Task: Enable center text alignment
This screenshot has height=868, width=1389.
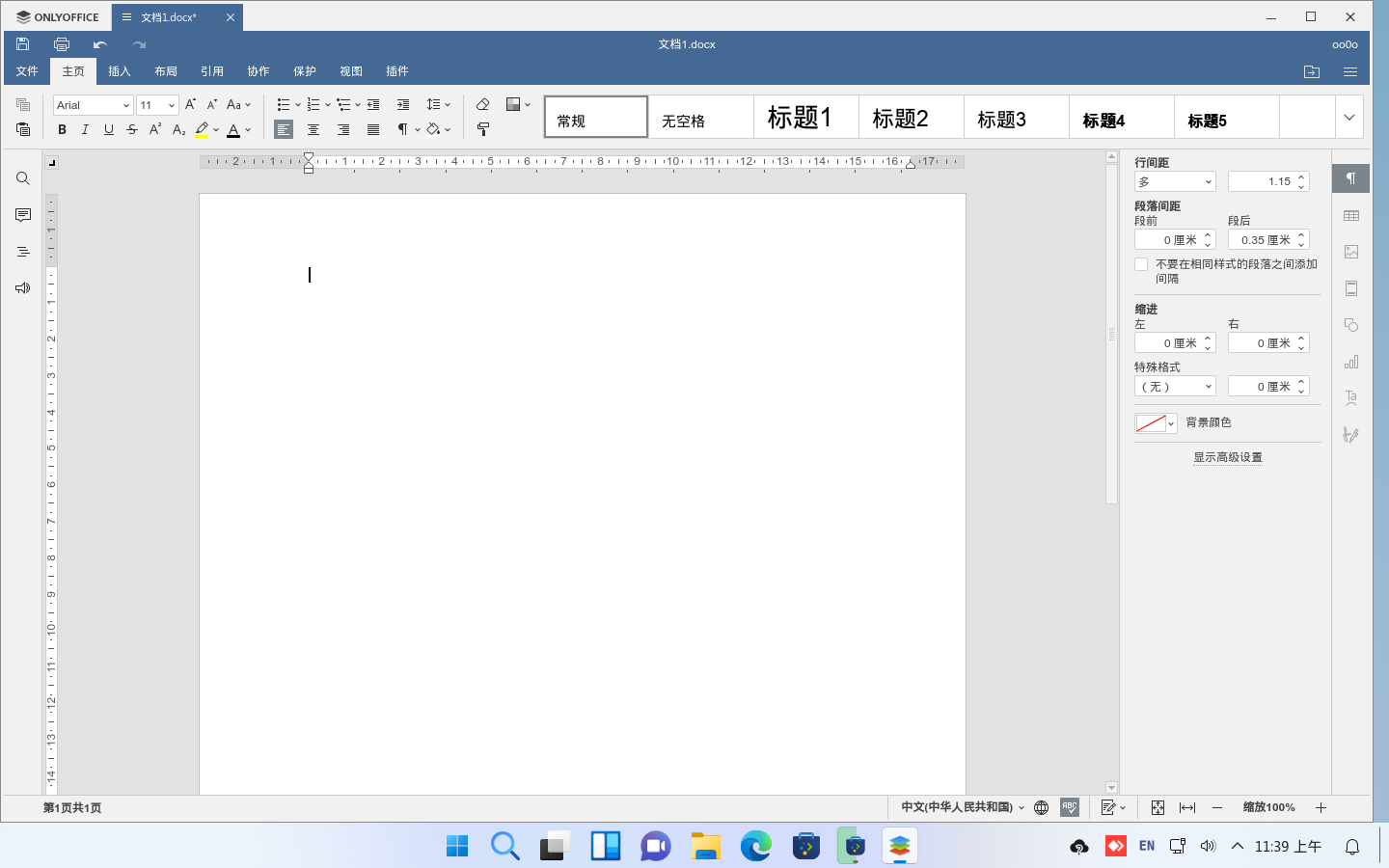Action: click(313, 129)
